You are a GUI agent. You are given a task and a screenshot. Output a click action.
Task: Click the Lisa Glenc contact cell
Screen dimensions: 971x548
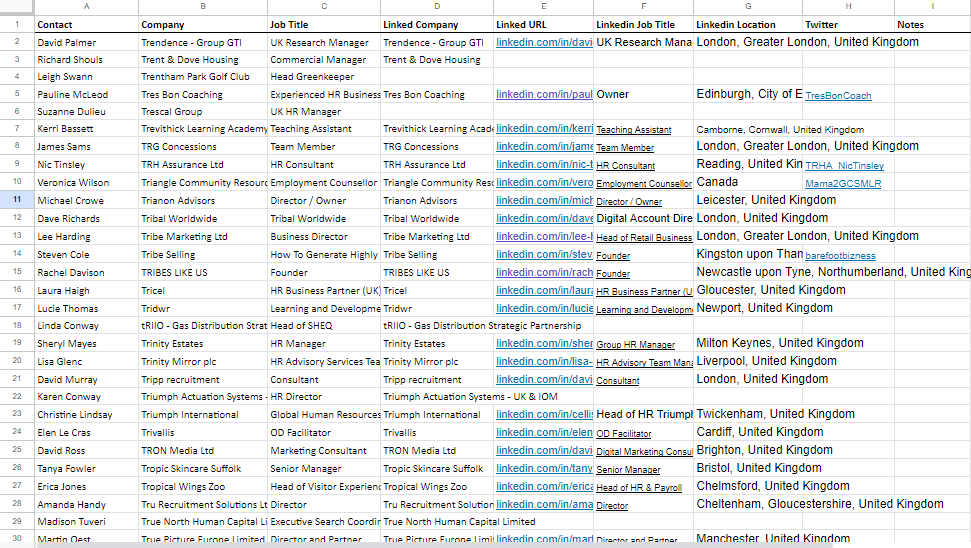click(x=86, y=362)
